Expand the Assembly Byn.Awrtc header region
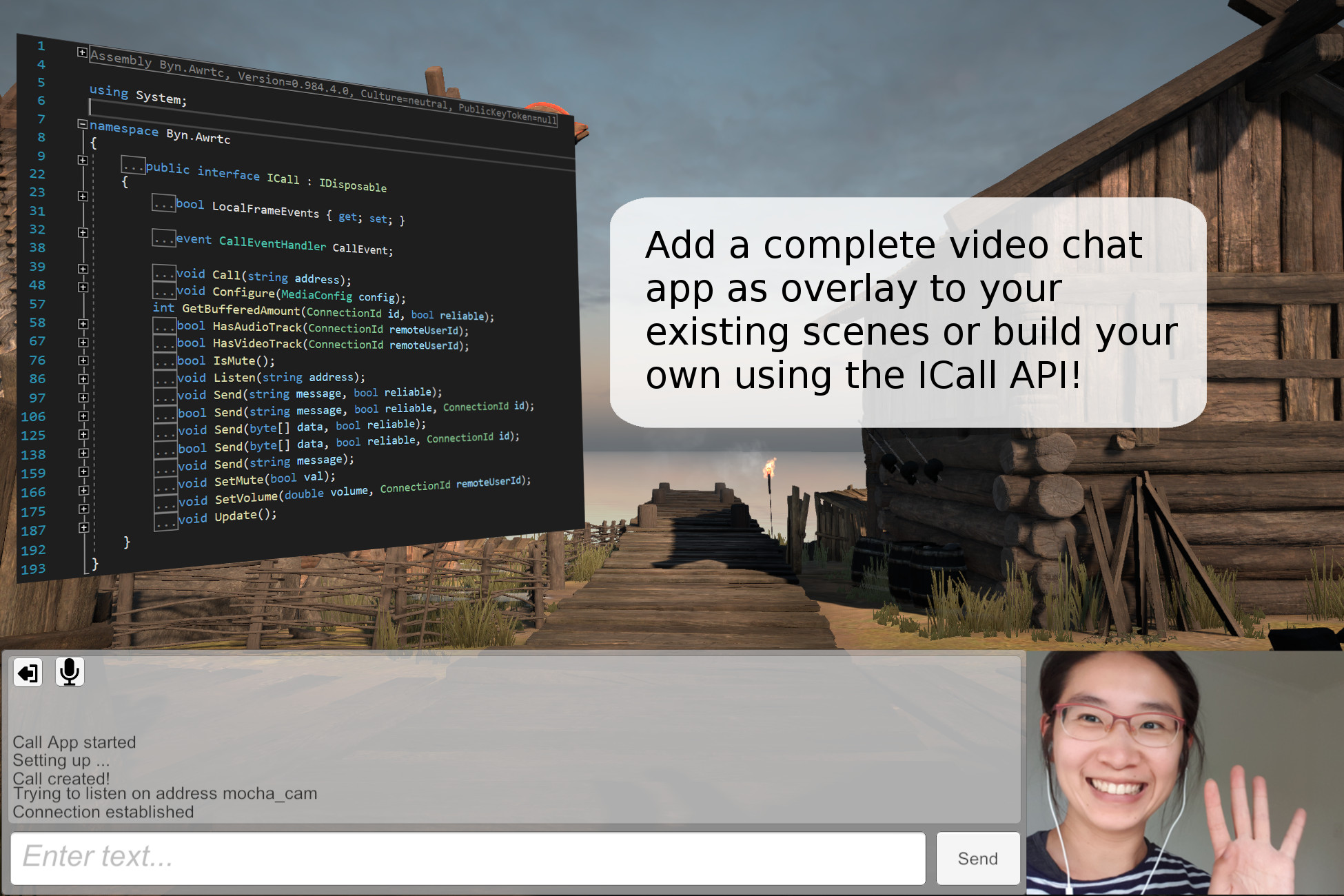Screen dimensions: 1344x896 pos(83,53)
